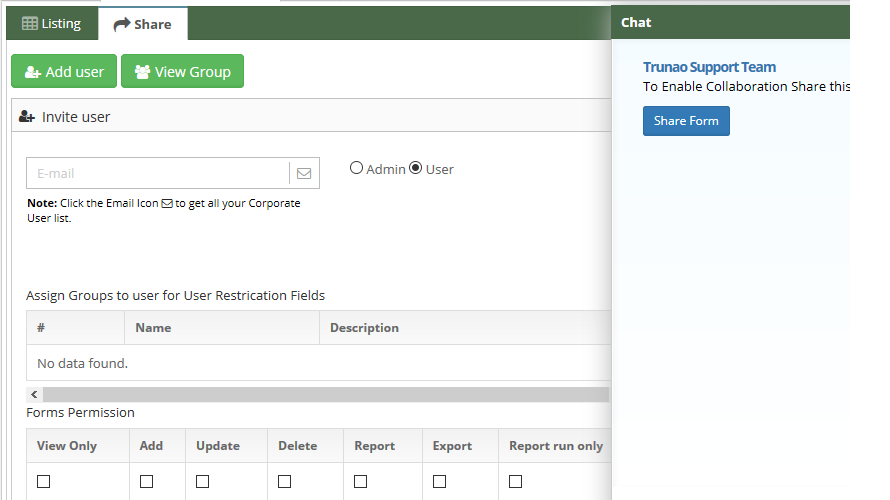Tick the Update permission checkbox
Viewport: 890px width, 500px height.
coord(203,481)
